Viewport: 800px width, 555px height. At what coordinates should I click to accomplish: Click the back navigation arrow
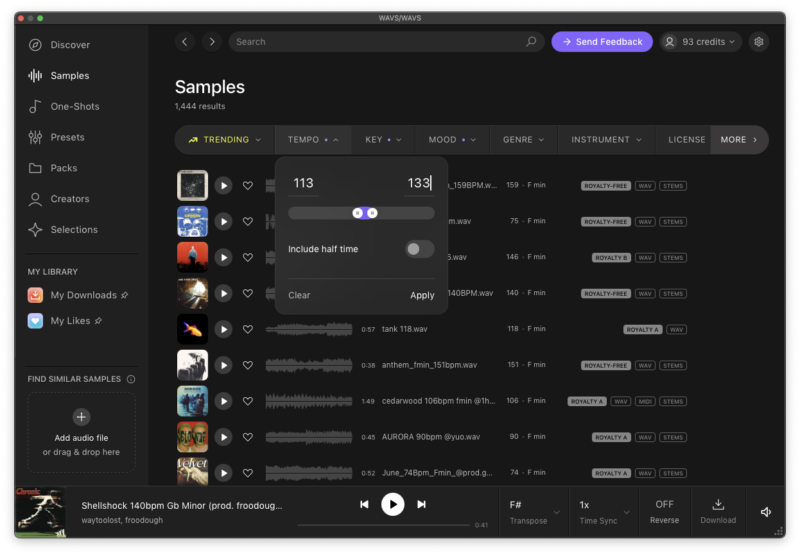tap(184, 42)
